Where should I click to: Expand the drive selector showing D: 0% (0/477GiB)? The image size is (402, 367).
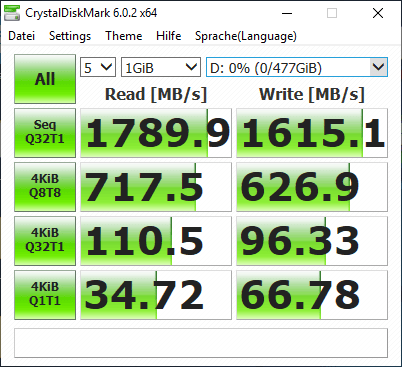[297, 67]
